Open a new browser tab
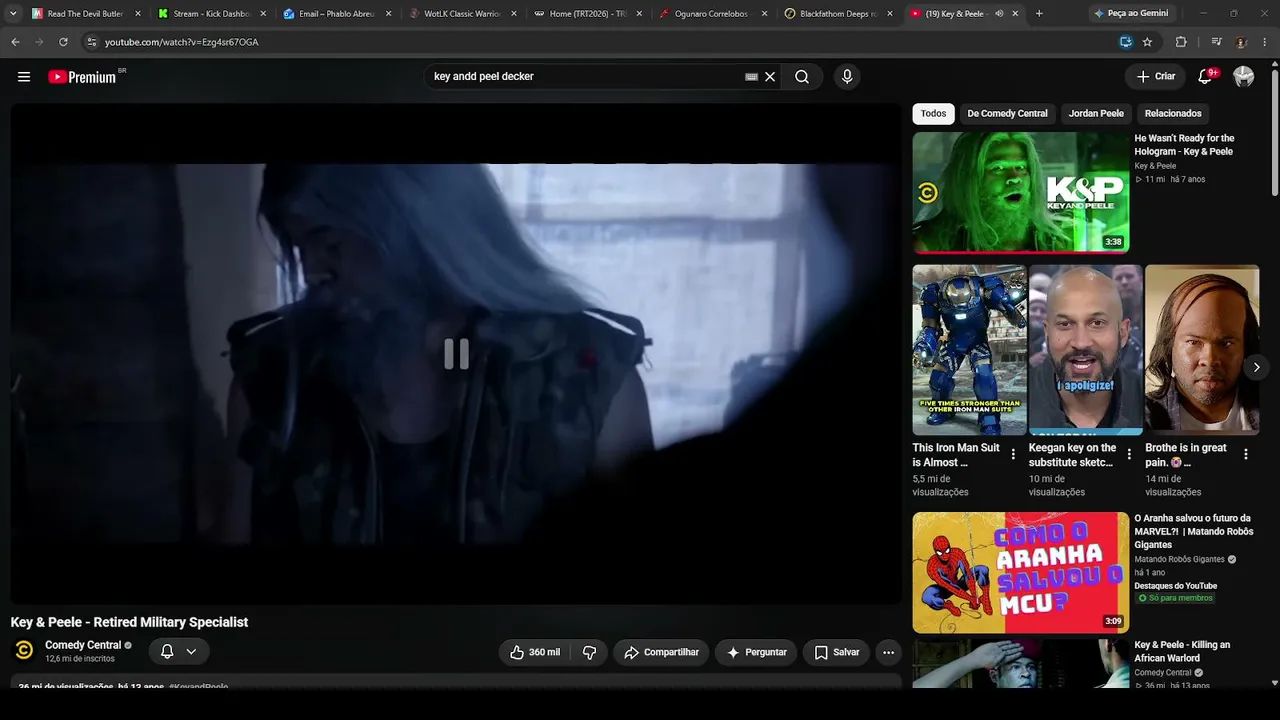 tap(1039, 14)
